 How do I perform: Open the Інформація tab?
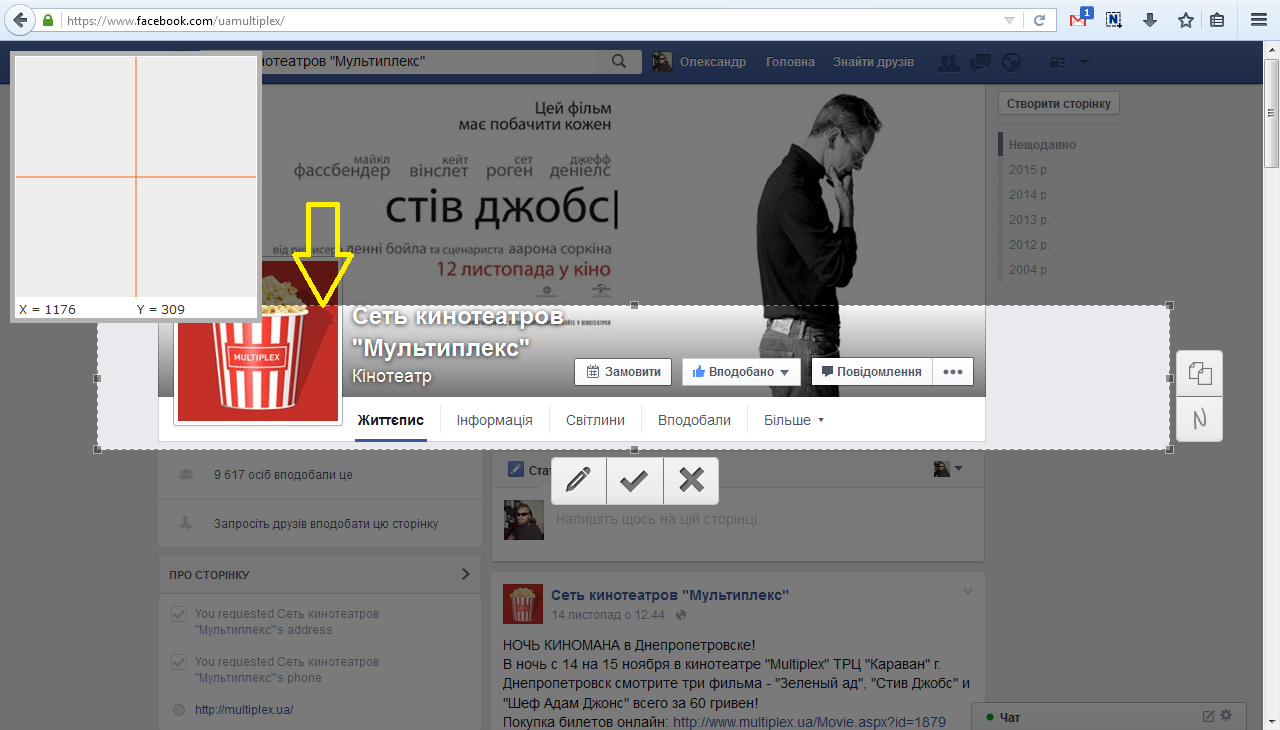point(495,420)
